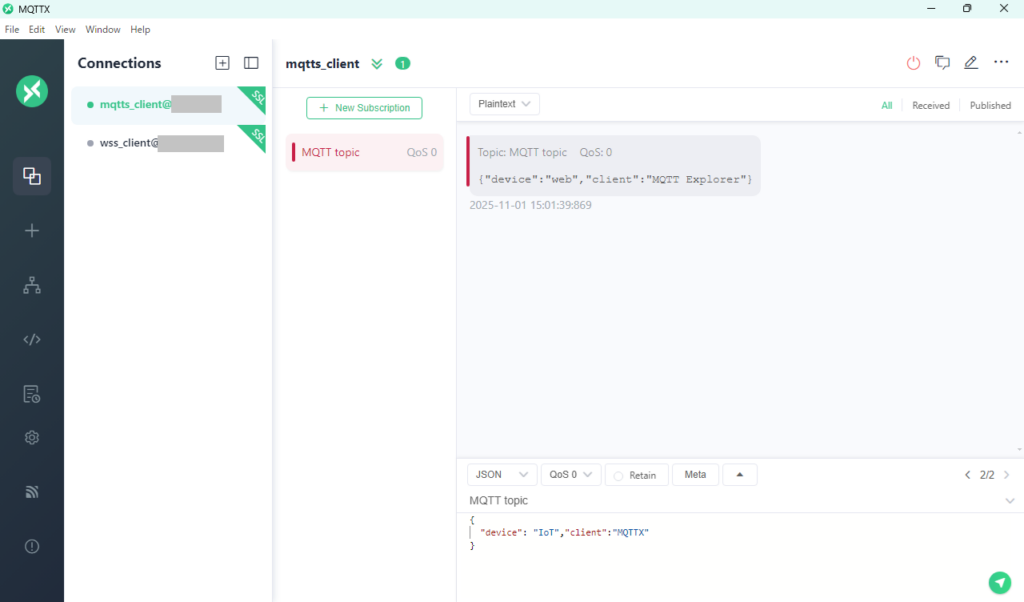
Task: Open the View menu
Action: (x=65, y=30)
